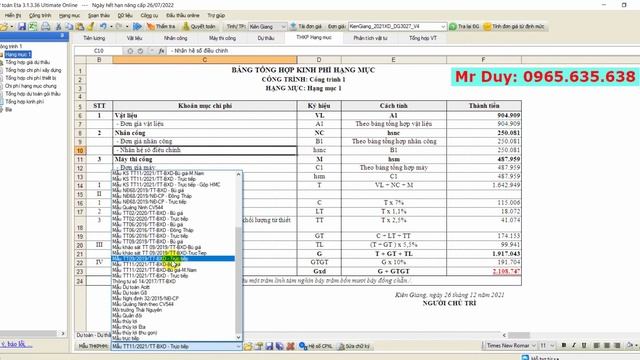Click the open folder icon beside Mẫu THKPHM

pyautogui.click(x=248, y=346)
